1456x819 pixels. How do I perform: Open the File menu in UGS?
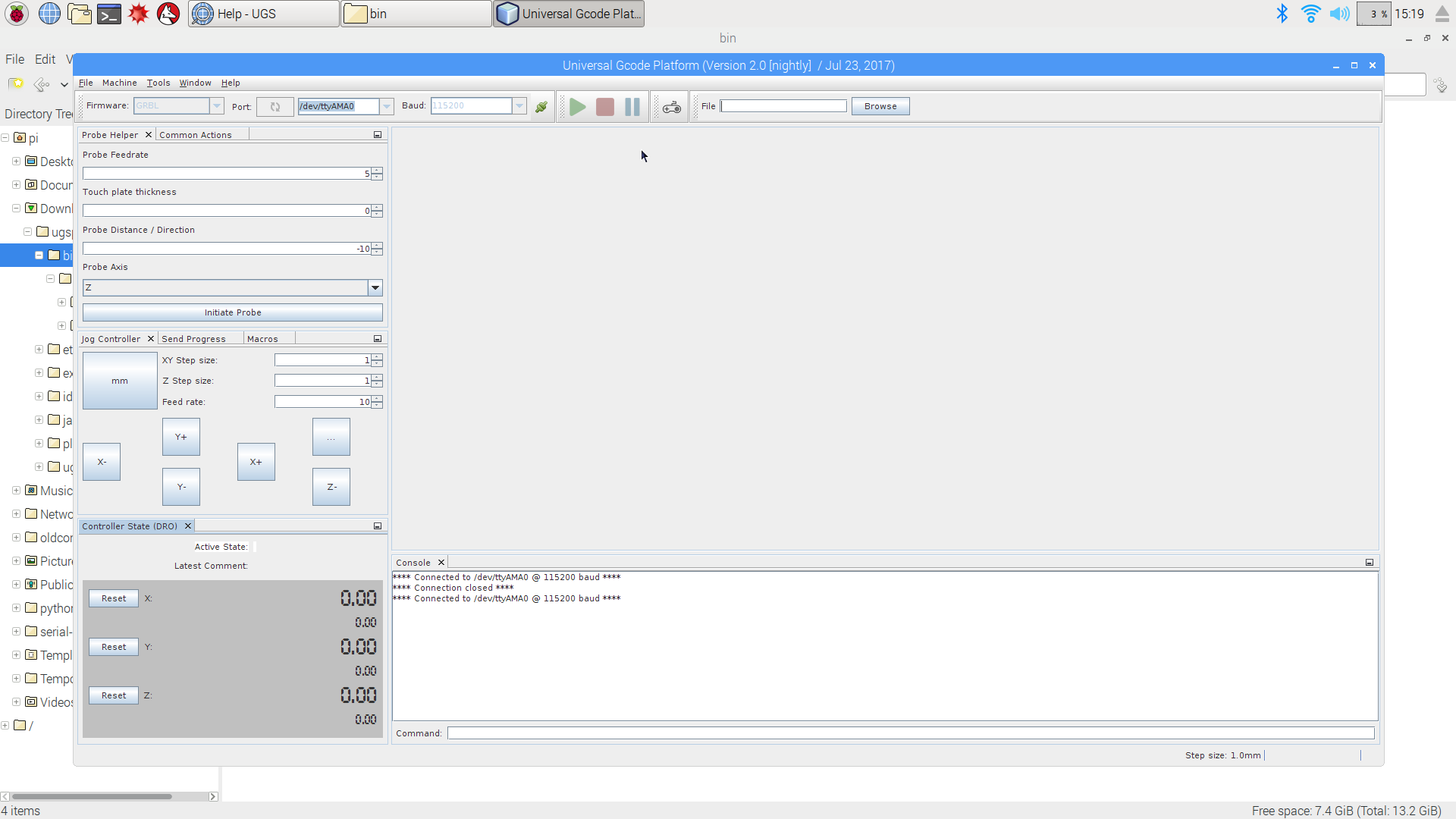point(86,83)
